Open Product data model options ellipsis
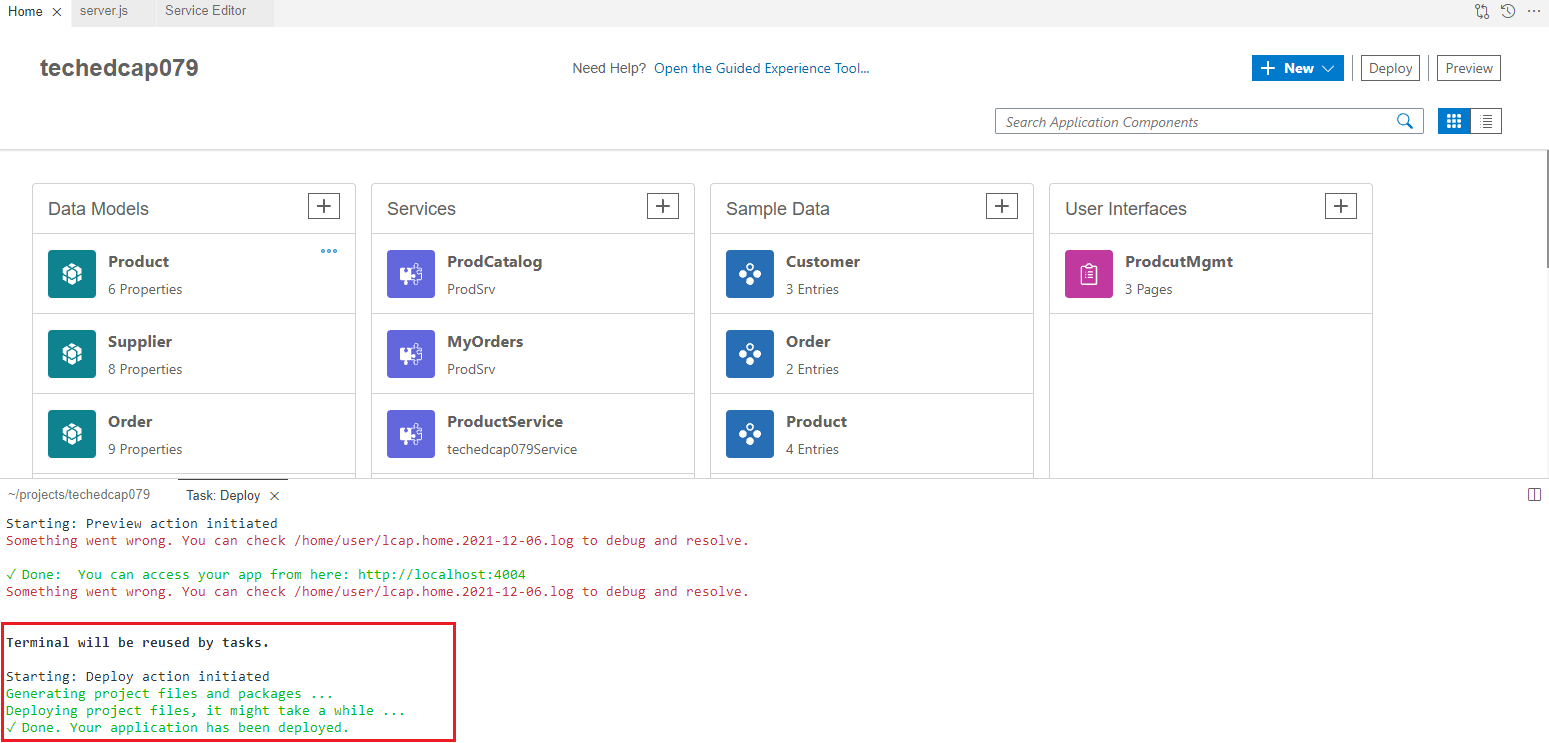1549x743 pixels. [x=329, y=251]
